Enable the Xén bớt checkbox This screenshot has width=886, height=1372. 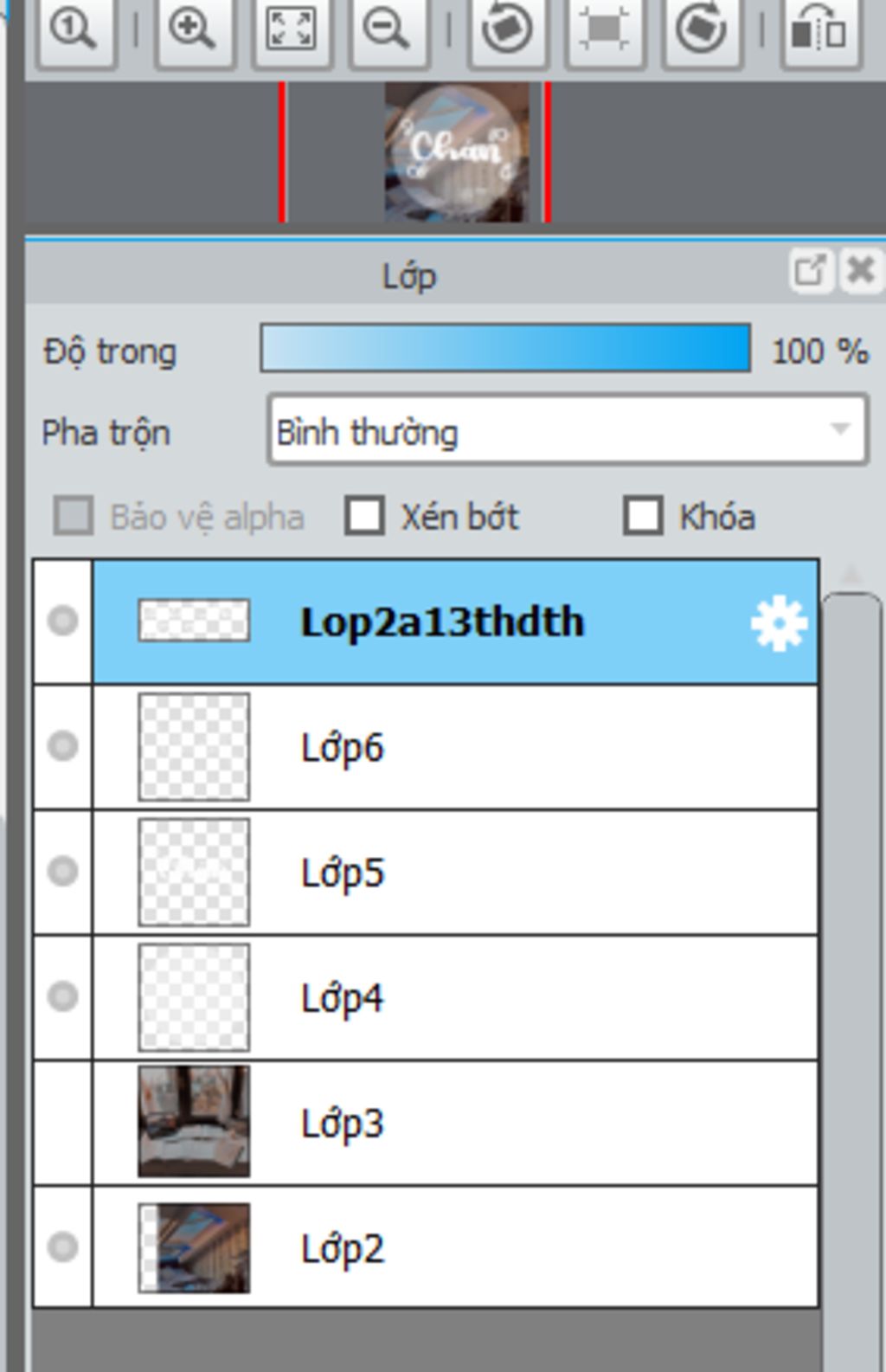(x=365, y=517)
